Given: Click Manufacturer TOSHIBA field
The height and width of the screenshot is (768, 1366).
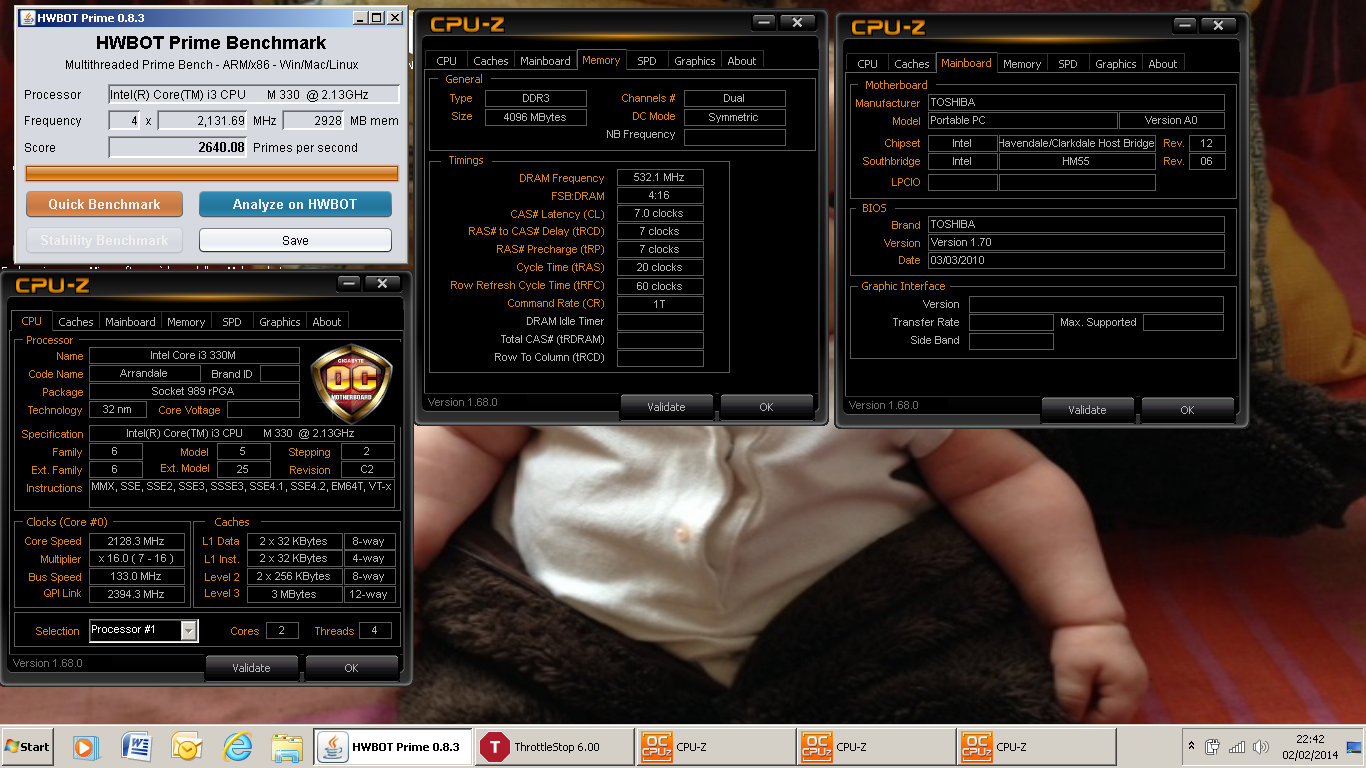Looking at the screenshot, I should coord(1076,102).
